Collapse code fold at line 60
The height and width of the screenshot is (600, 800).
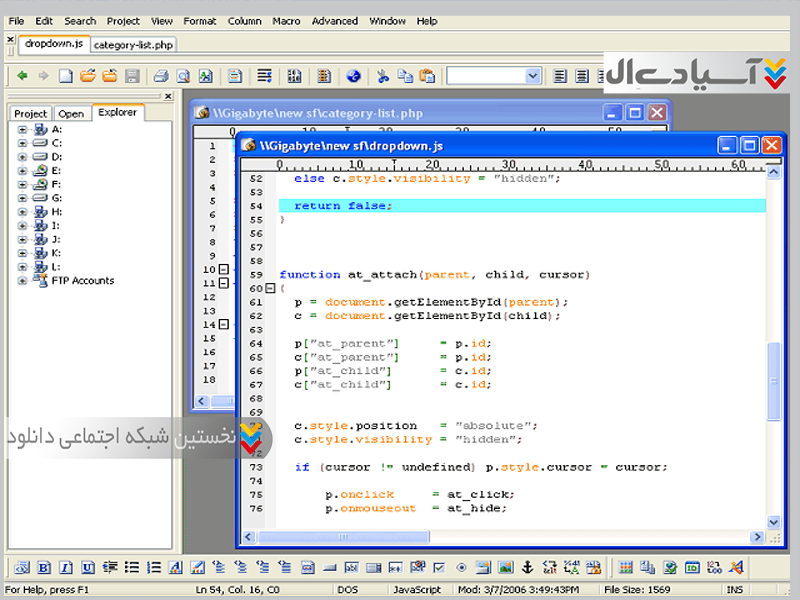point(270,288)
